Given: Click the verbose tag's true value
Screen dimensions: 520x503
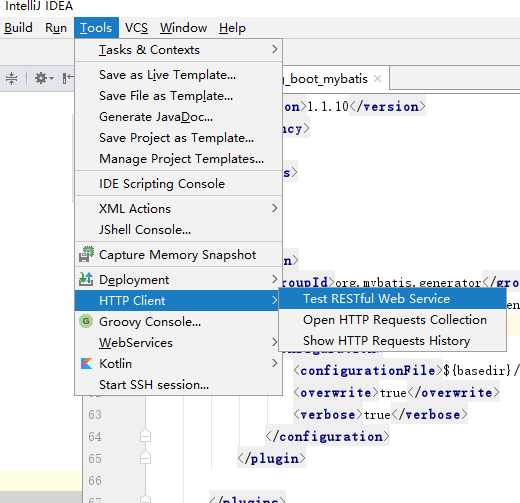Looking at the screenshot, I should [x=377, y=415].
